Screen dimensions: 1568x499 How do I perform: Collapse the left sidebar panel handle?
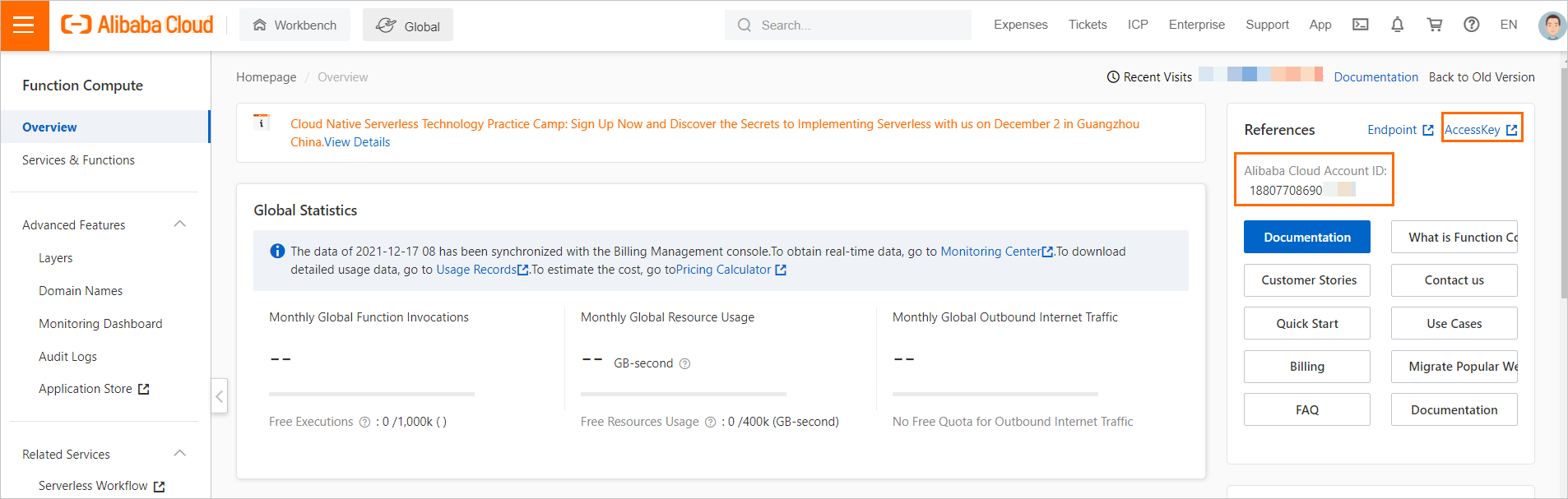[x=219, y=396]
